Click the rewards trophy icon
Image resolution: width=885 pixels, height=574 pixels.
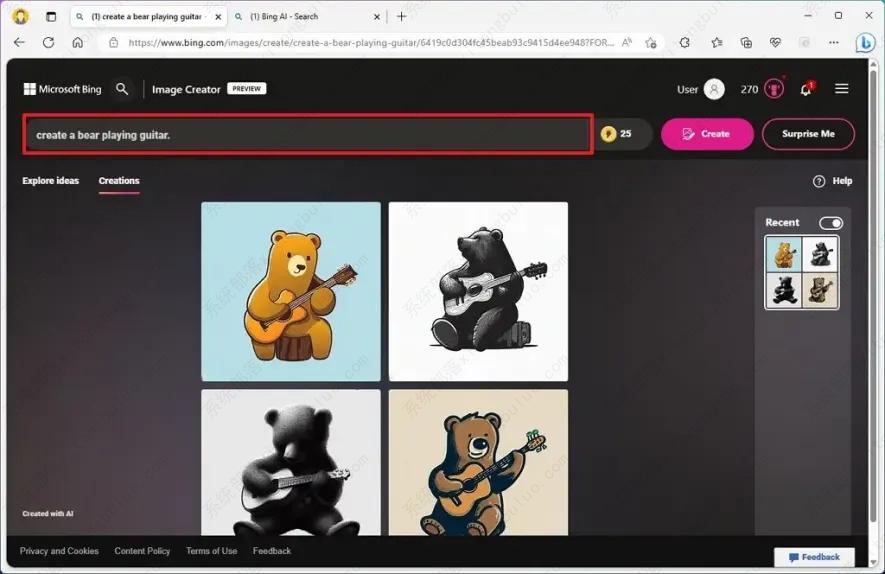(774, 89)
